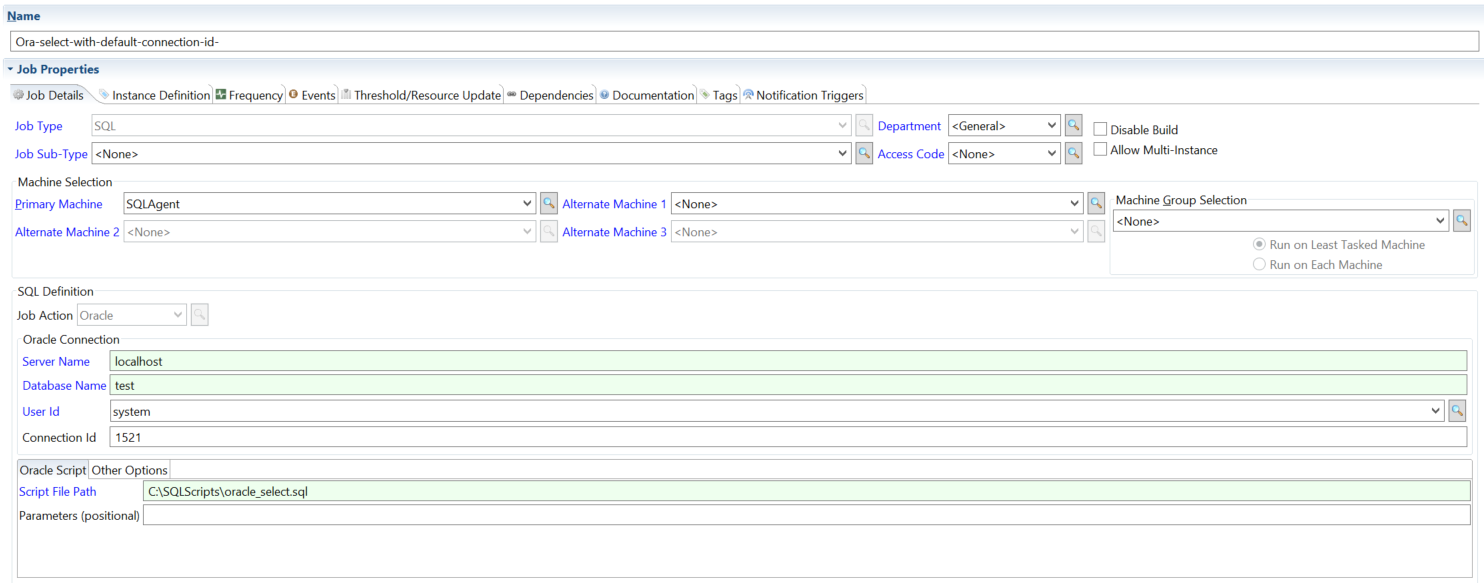Open the Machine Group Selection dropdown
This screenshot has width=1484, height=583.
1440,221
